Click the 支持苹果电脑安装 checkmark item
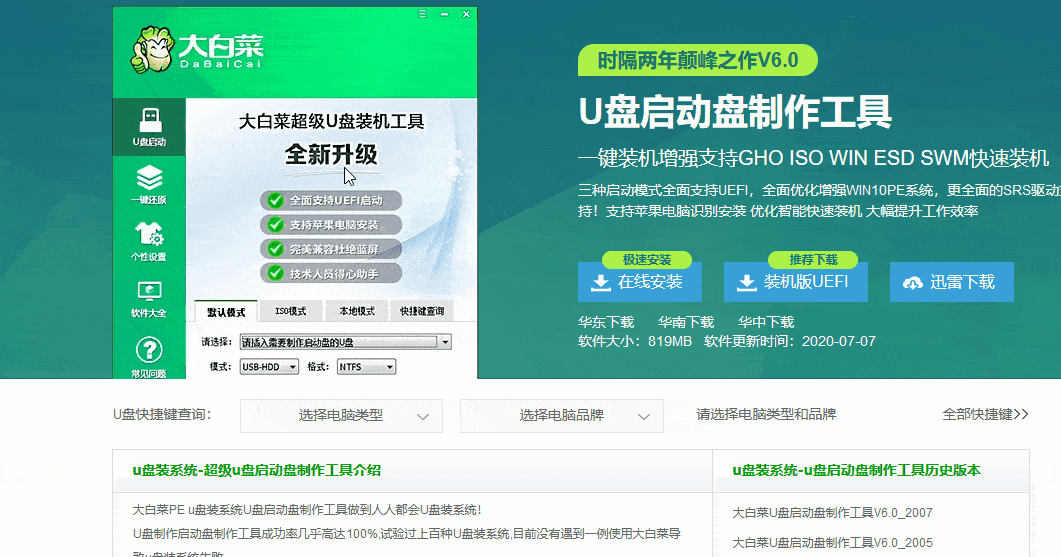The height and width of the screenshot is (557, 1061). [x=331, y=225]
